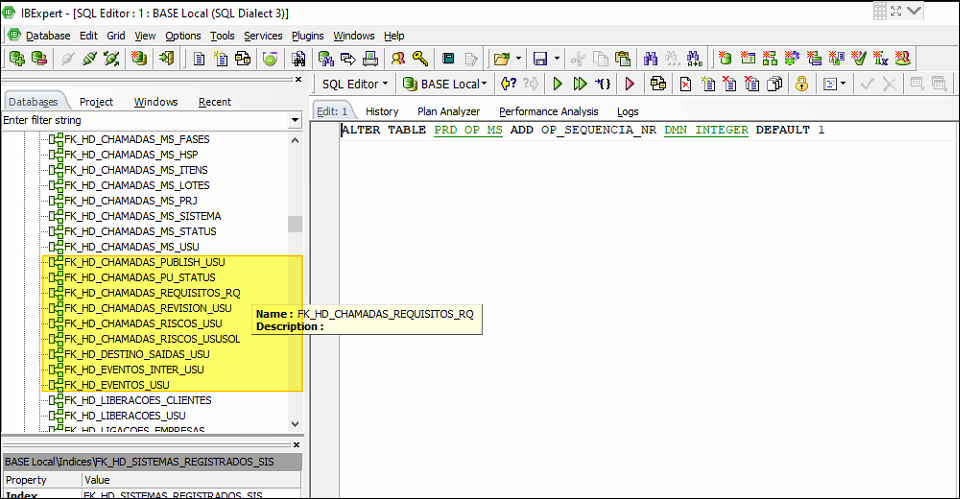
Task: Switch to the Windows tab in explorer
Action: [x=156, y=102]
